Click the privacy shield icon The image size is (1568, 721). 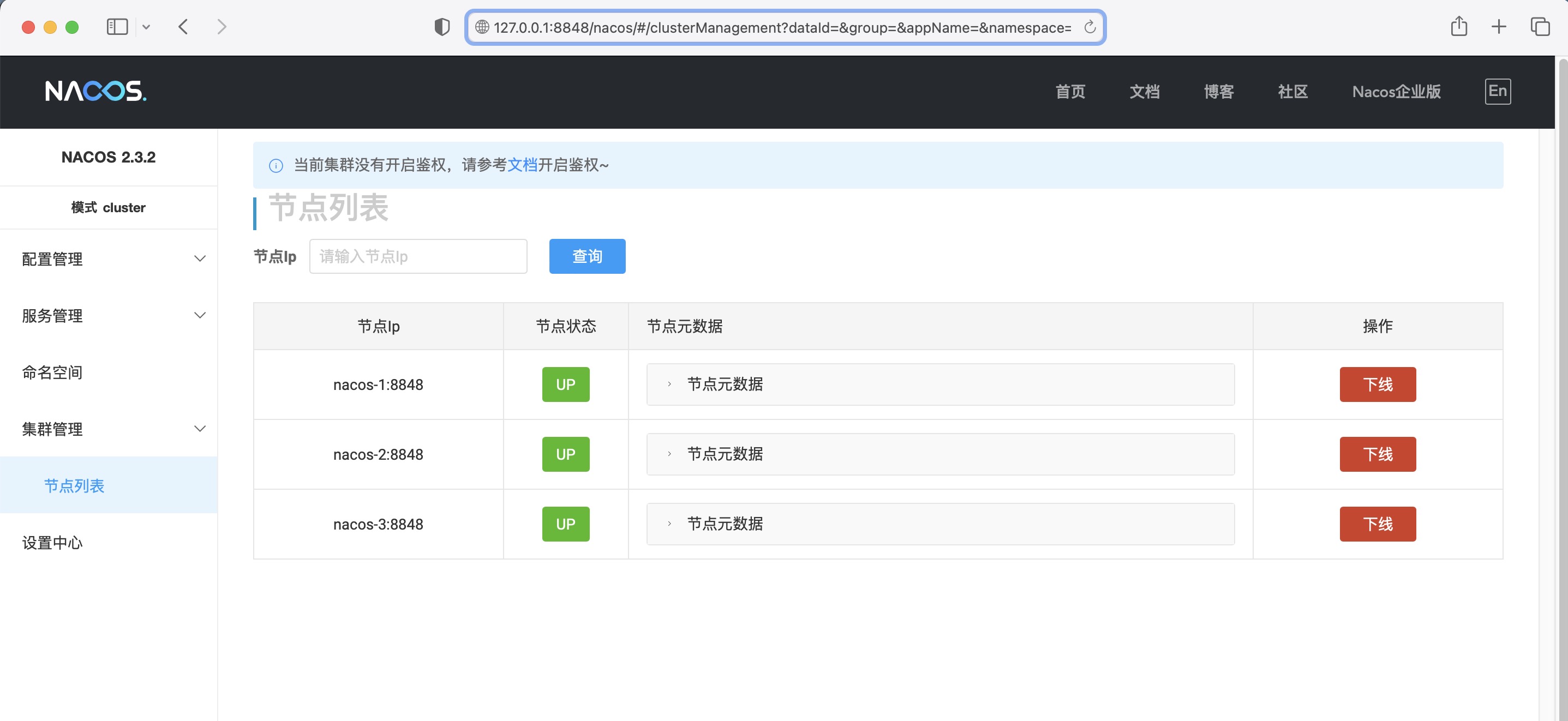(x=442, y=27)
